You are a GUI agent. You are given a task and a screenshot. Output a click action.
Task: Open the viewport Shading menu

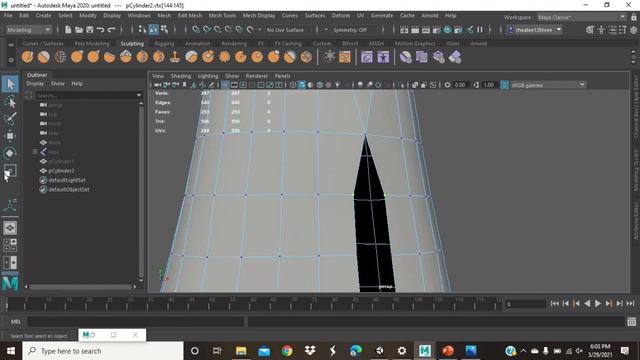(180, 76)
